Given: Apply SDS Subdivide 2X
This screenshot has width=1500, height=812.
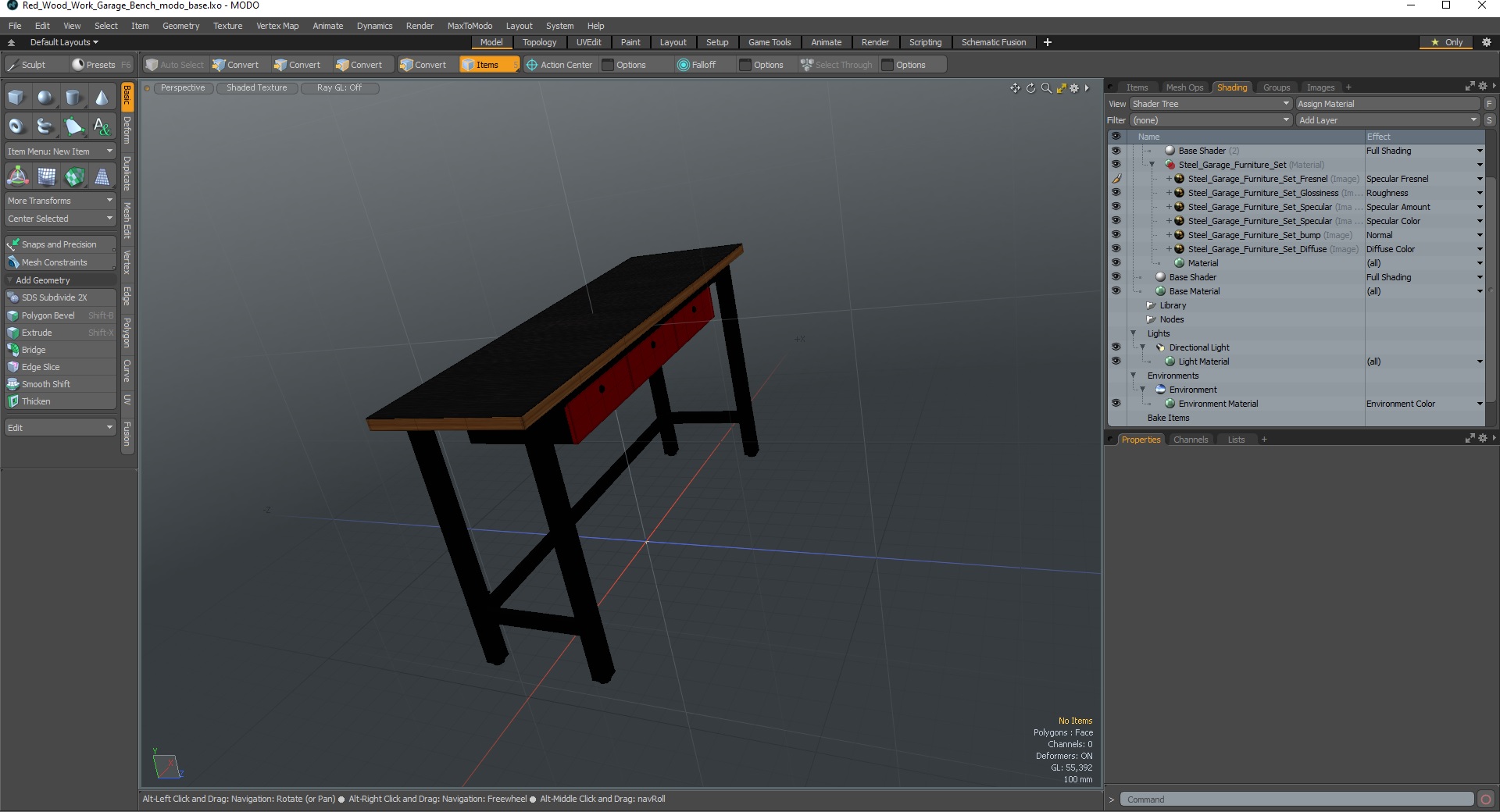Looking at the screenshot, I should (60, 297).
